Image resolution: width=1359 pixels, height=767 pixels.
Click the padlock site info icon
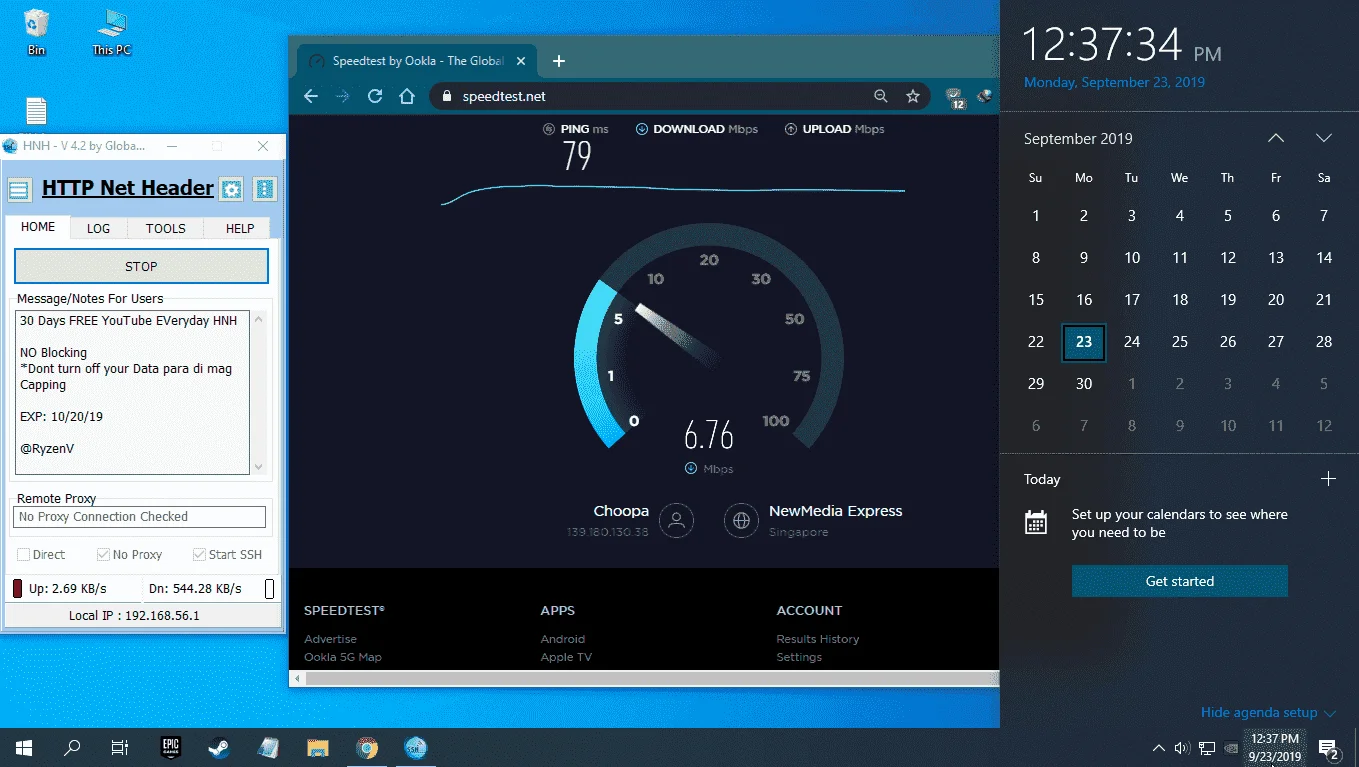(x=447, y=96)
